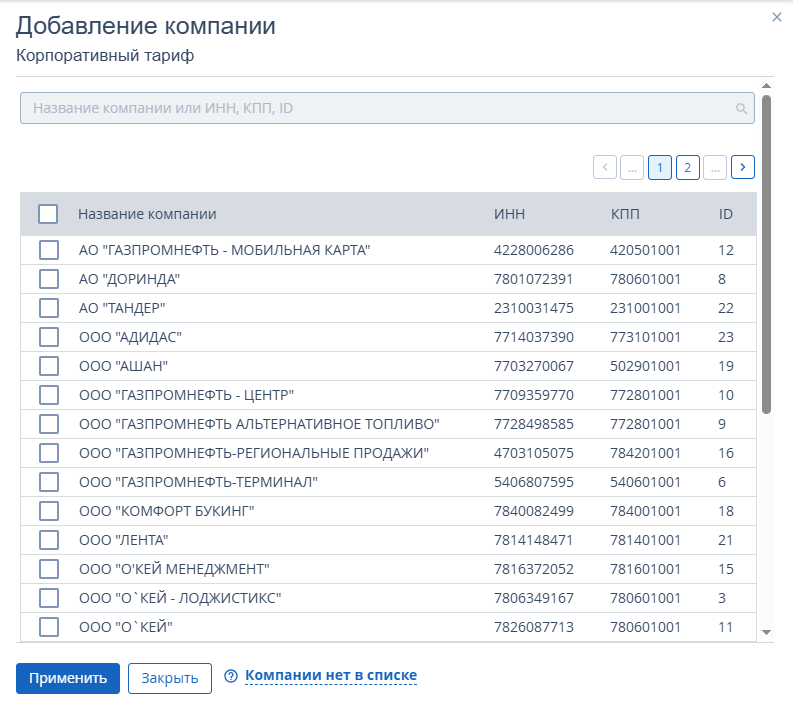Click the search magnifier icon

(741, 108)
